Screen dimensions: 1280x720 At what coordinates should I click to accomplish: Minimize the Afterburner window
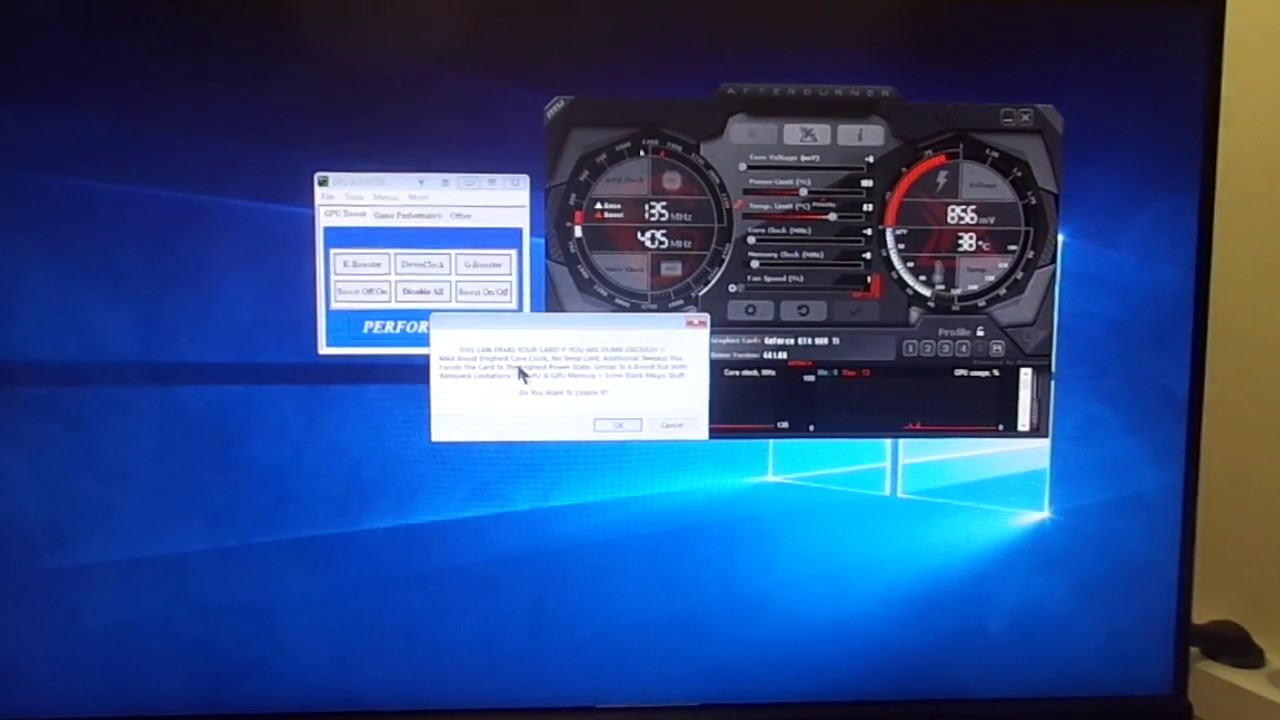tap(1008, 117)
